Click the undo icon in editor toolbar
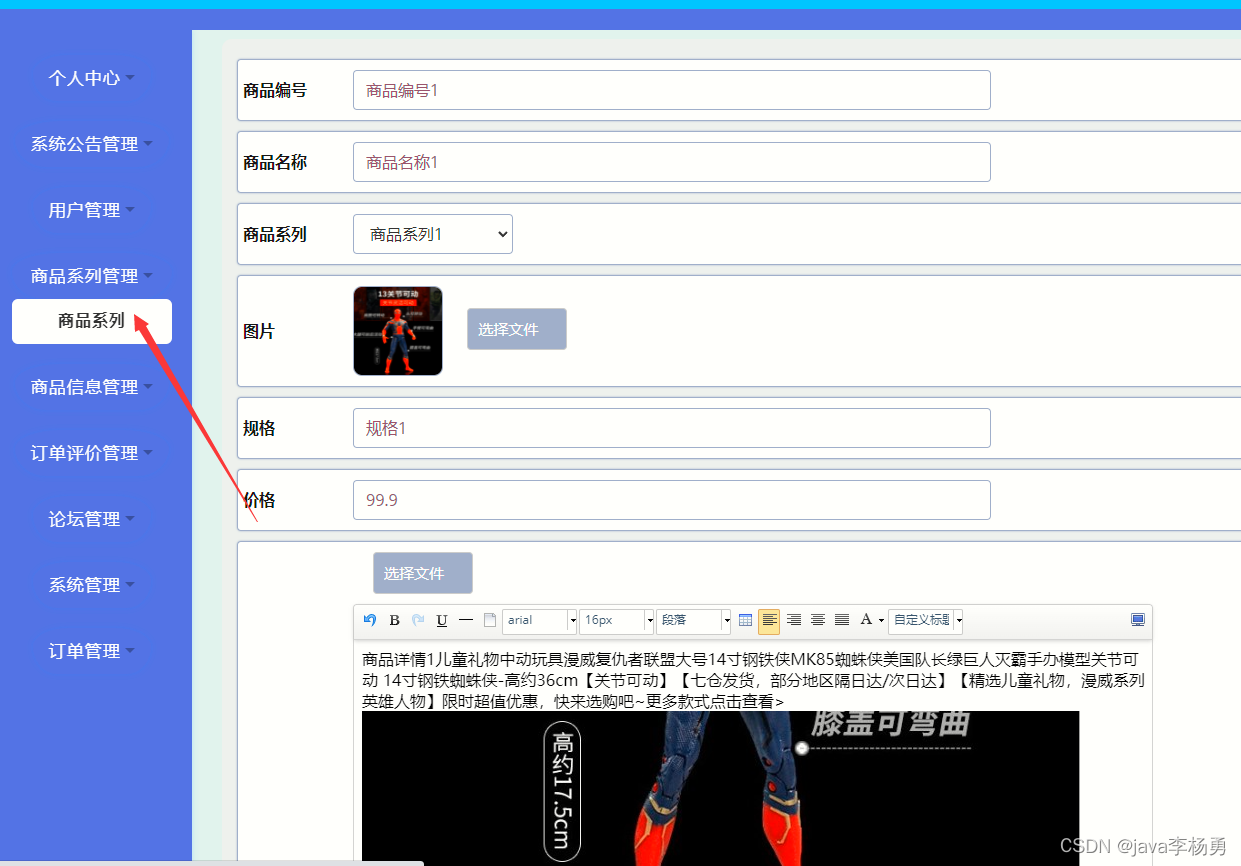Image resolution: width=1241 pixels, height=866 pixels. (x=370, y=620)
